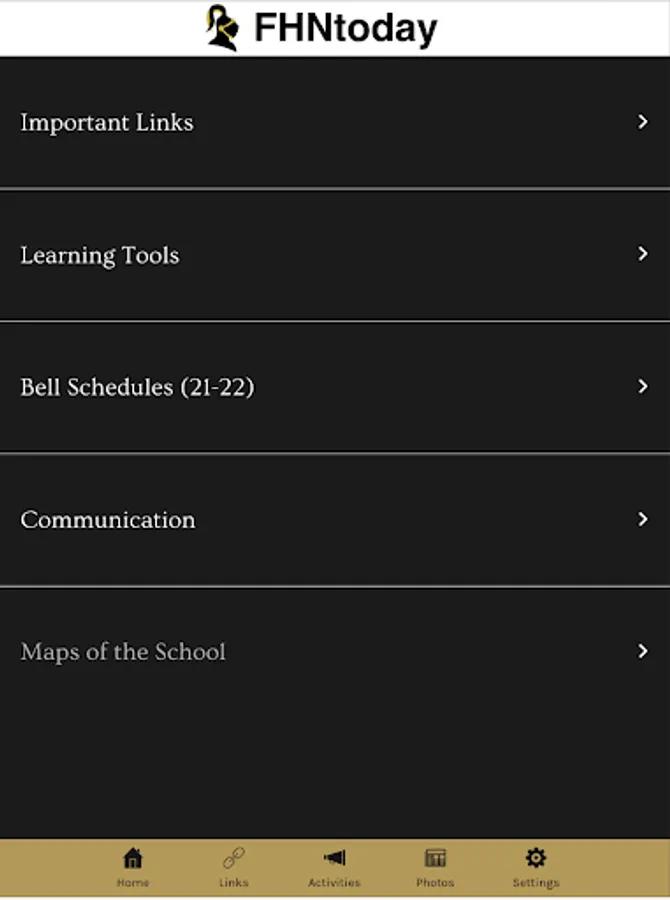Tap the Home house icon
Image resolution: width=670 pixels, height=900 pixels.
click(x=133, y=858)
